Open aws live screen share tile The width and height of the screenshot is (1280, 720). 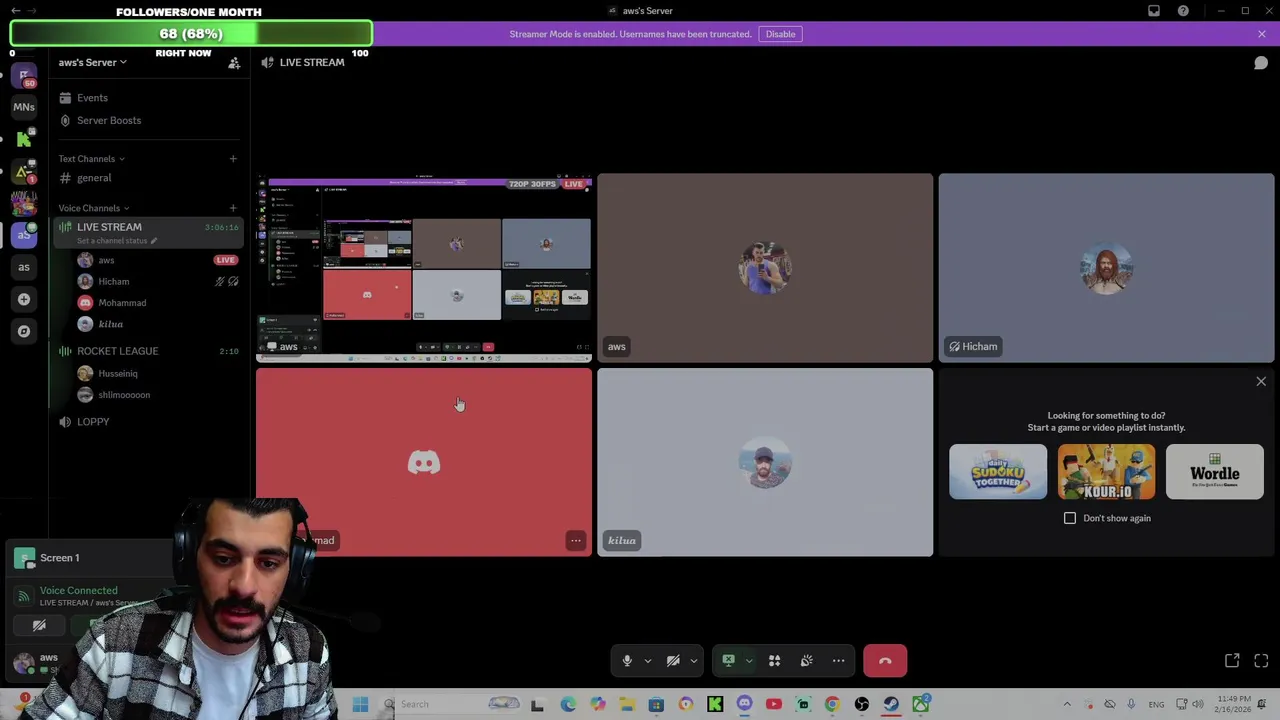424,268
